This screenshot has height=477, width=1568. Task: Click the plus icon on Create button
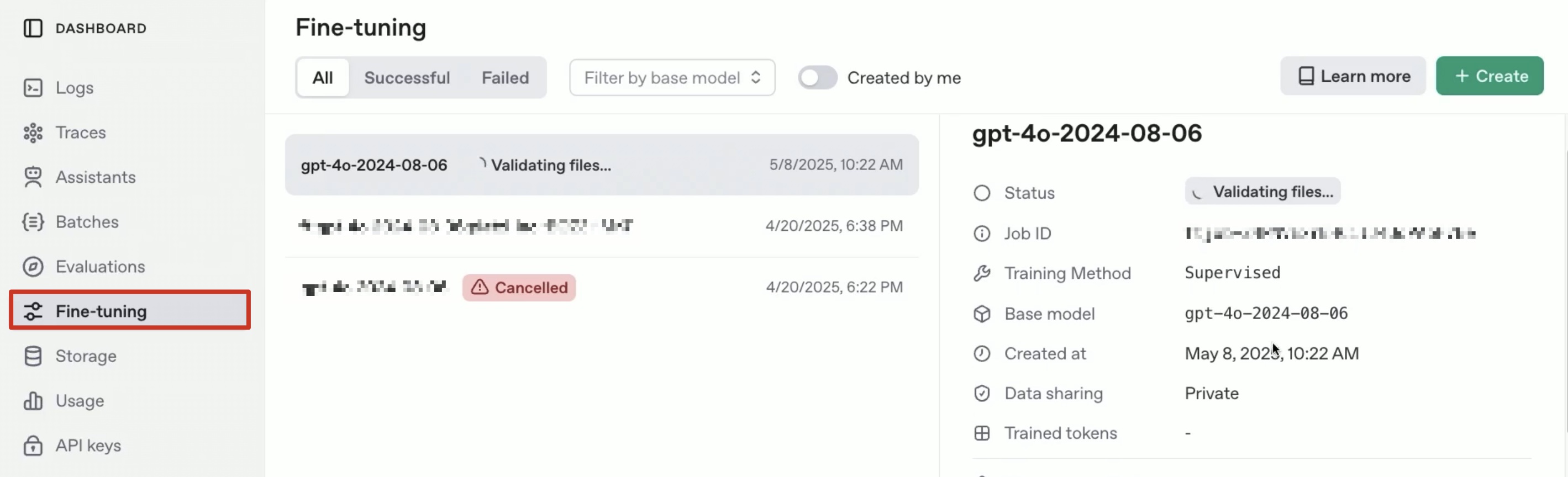pyautogui.click(x=1461, y=76)
